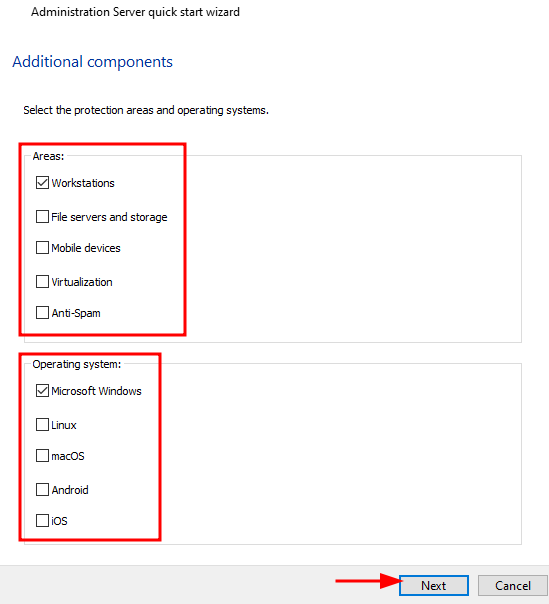Untick the Microsoft Windows checkbox
Viewport: 549px width, 604px height.
(x=42, y=391)
